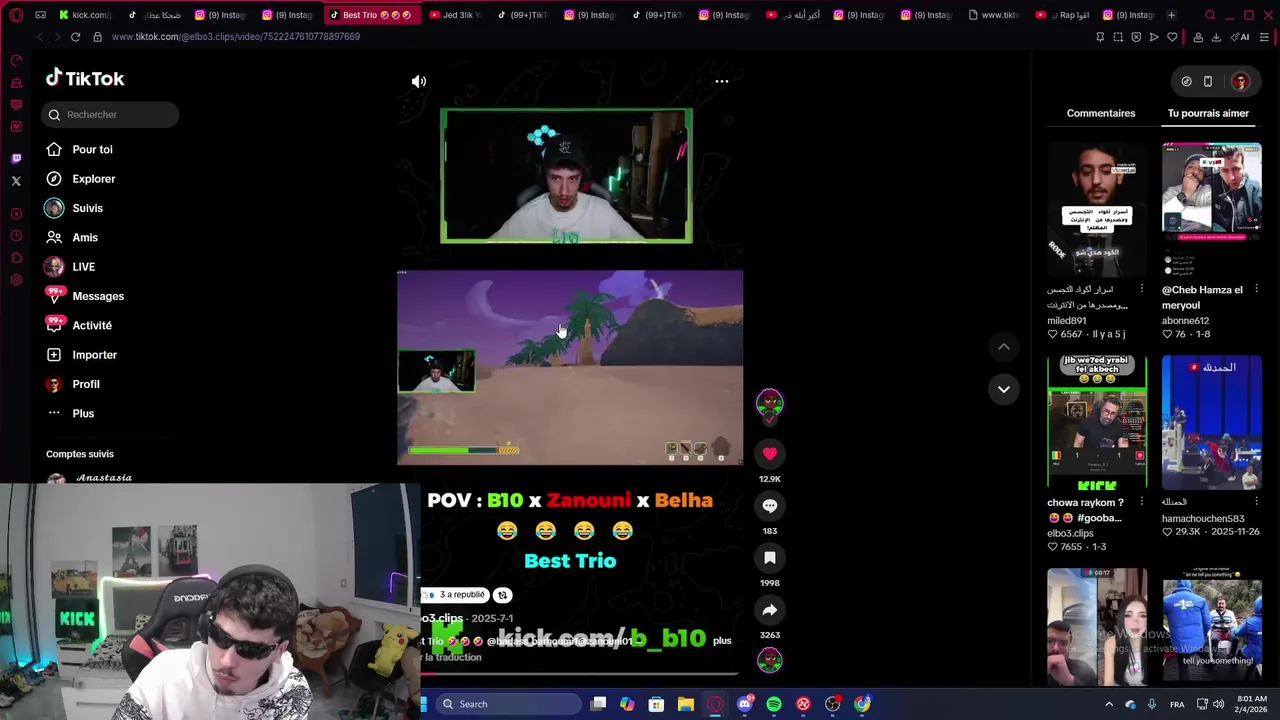Open the user profile avatar at top right
1280x720 pixels.
tap(1240, 82)
